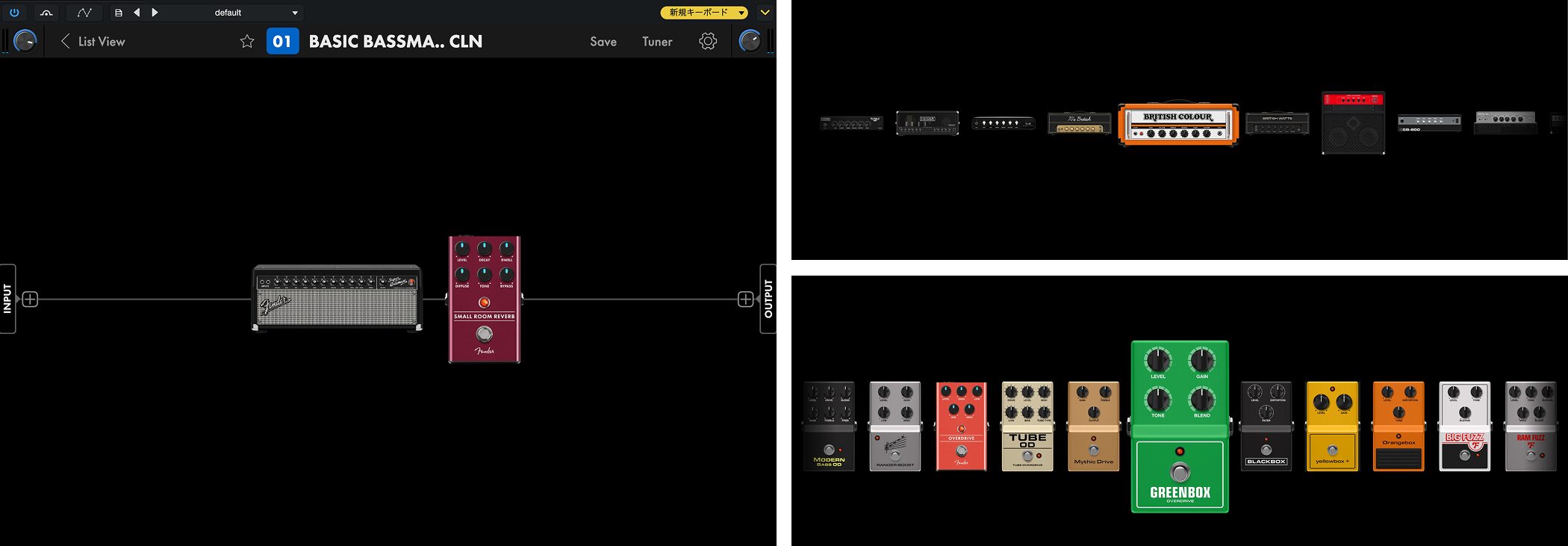1568x546 pixels.
Task: Select the Blackbox pedal
Action: coord(1266,426)
